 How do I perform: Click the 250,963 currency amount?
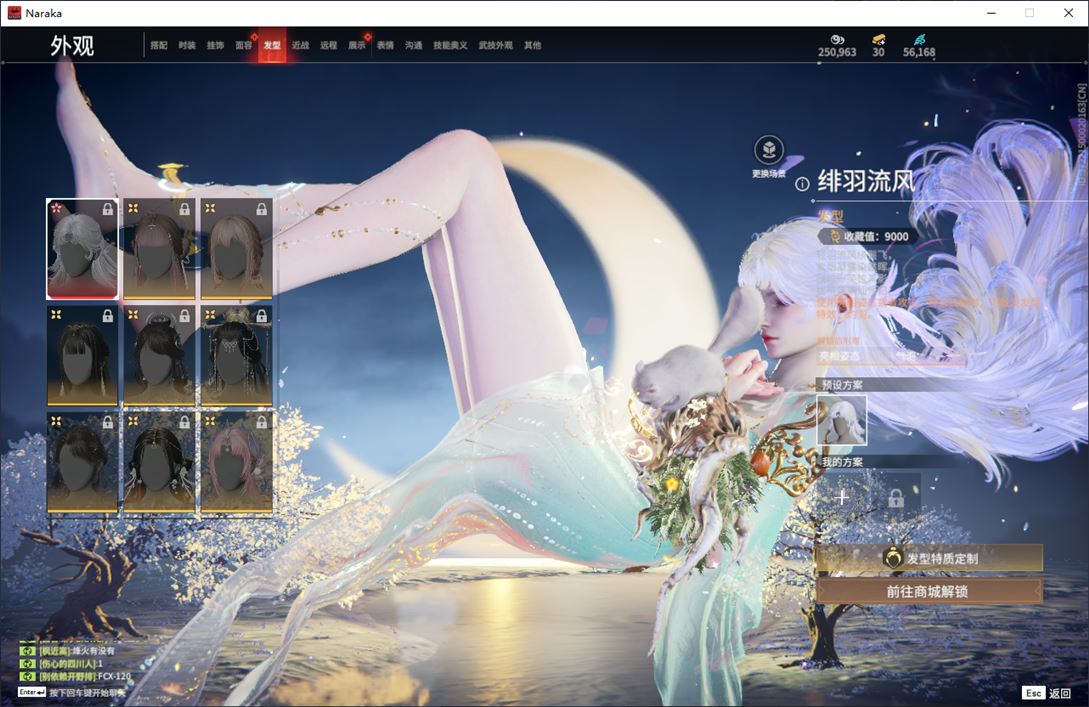[x=837, y=52]
